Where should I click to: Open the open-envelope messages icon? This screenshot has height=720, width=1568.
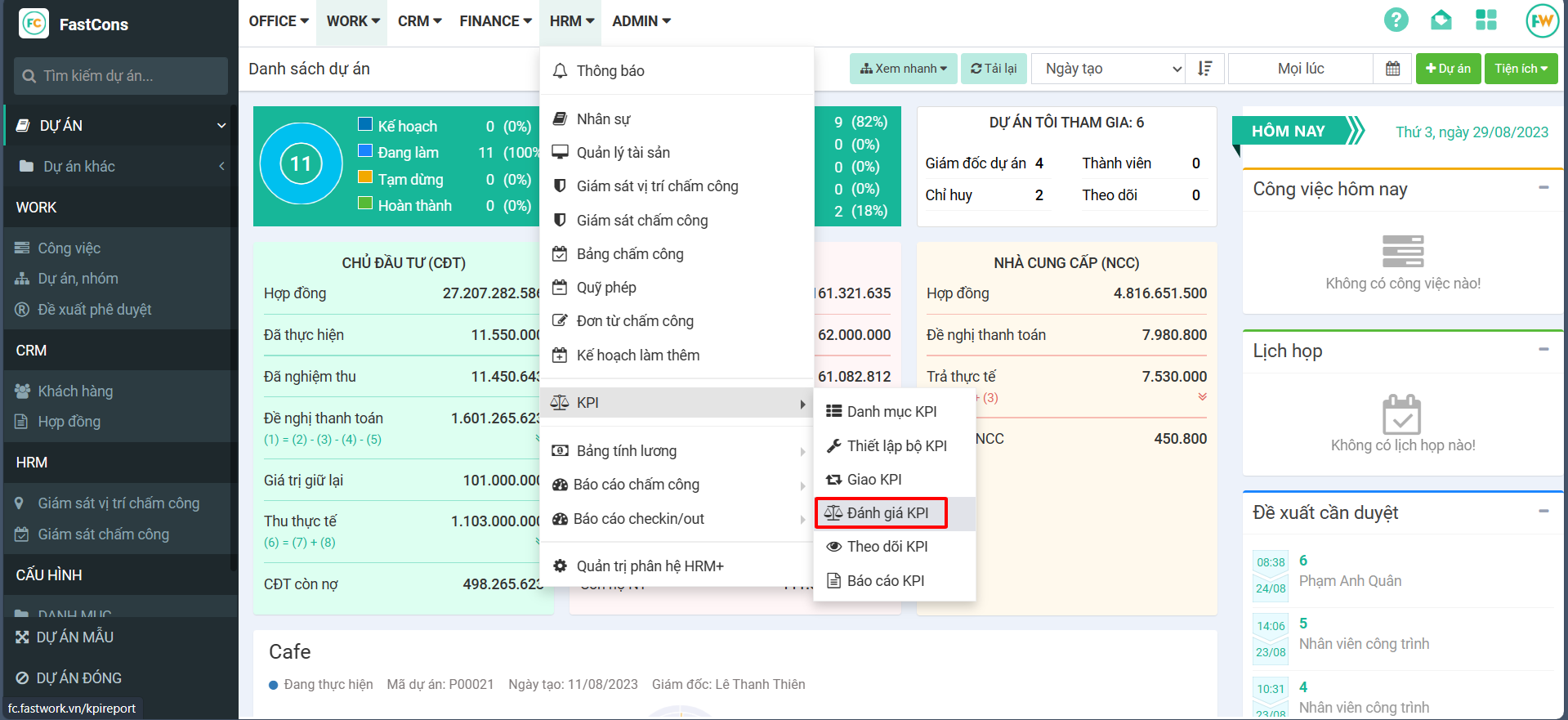pyautogui.click(x=1441, y=20)
